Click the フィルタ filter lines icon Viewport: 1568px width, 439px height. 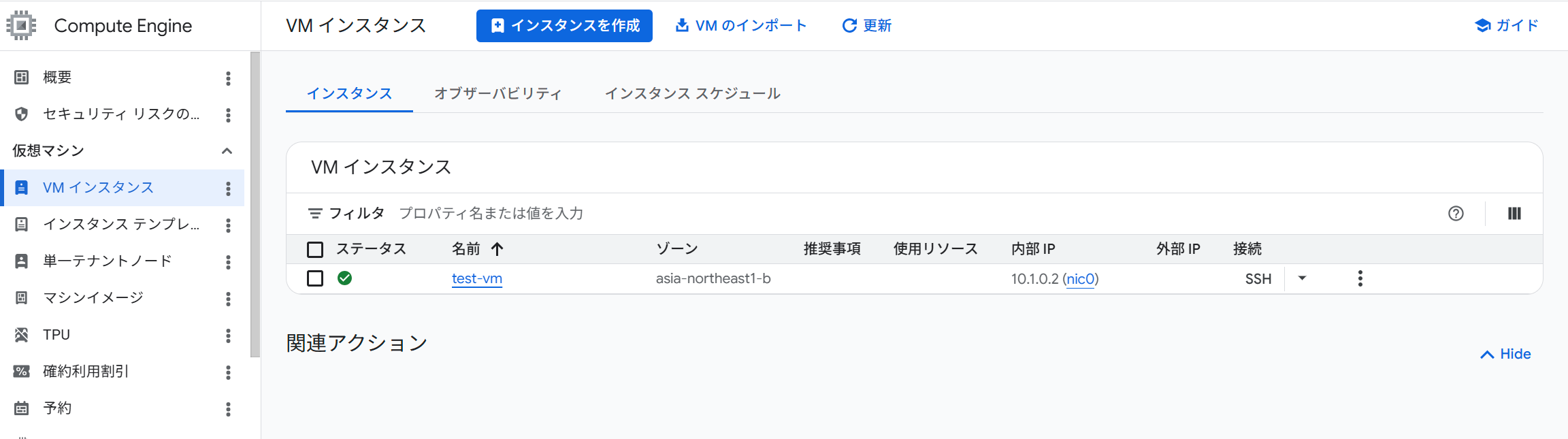click(315, 214)
